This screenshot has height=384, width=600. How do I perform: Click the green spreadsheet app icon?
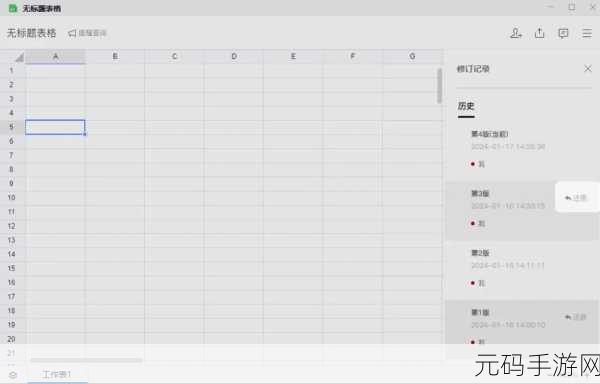[13, 8]
